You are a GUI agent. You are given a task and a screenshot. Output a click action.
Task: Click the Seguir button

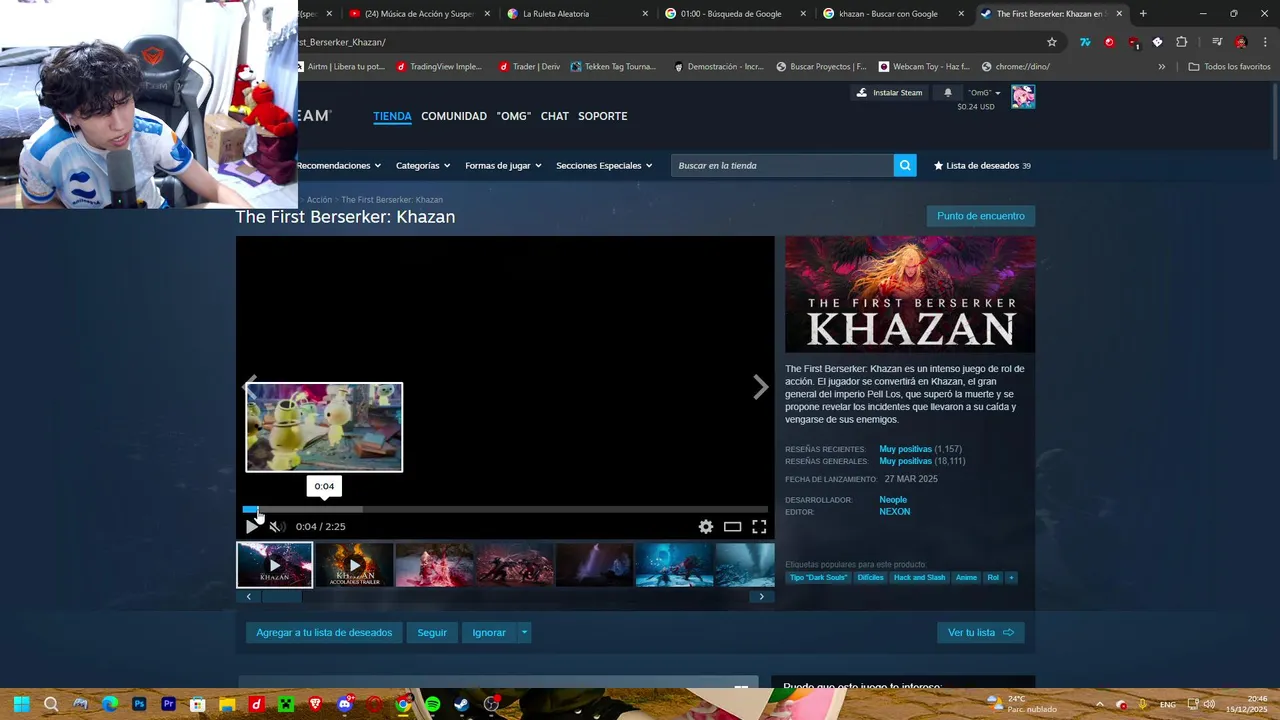tap(432, 632)
